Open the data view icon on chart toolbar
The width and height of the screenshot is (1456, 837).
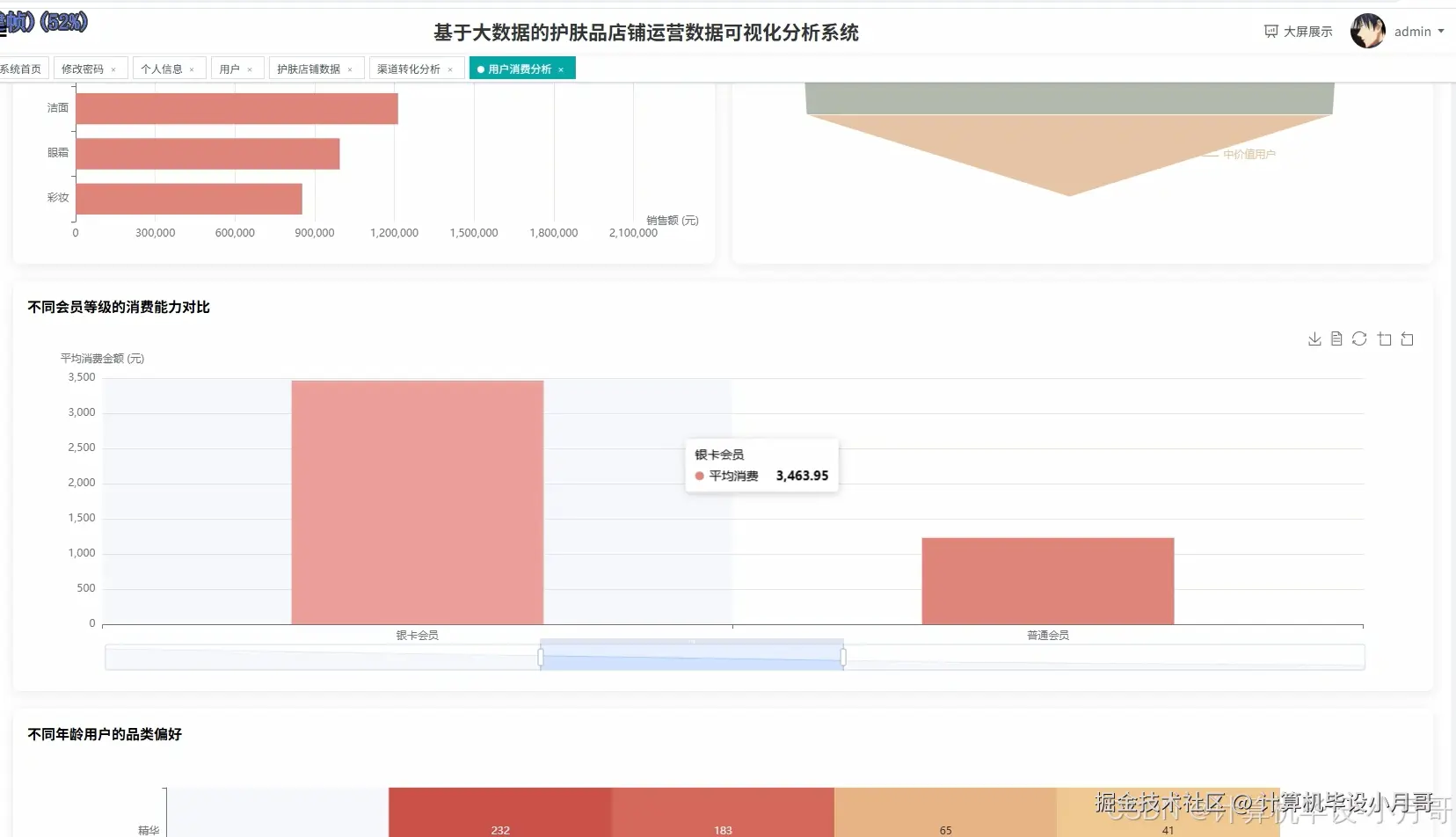point(1337,338)
